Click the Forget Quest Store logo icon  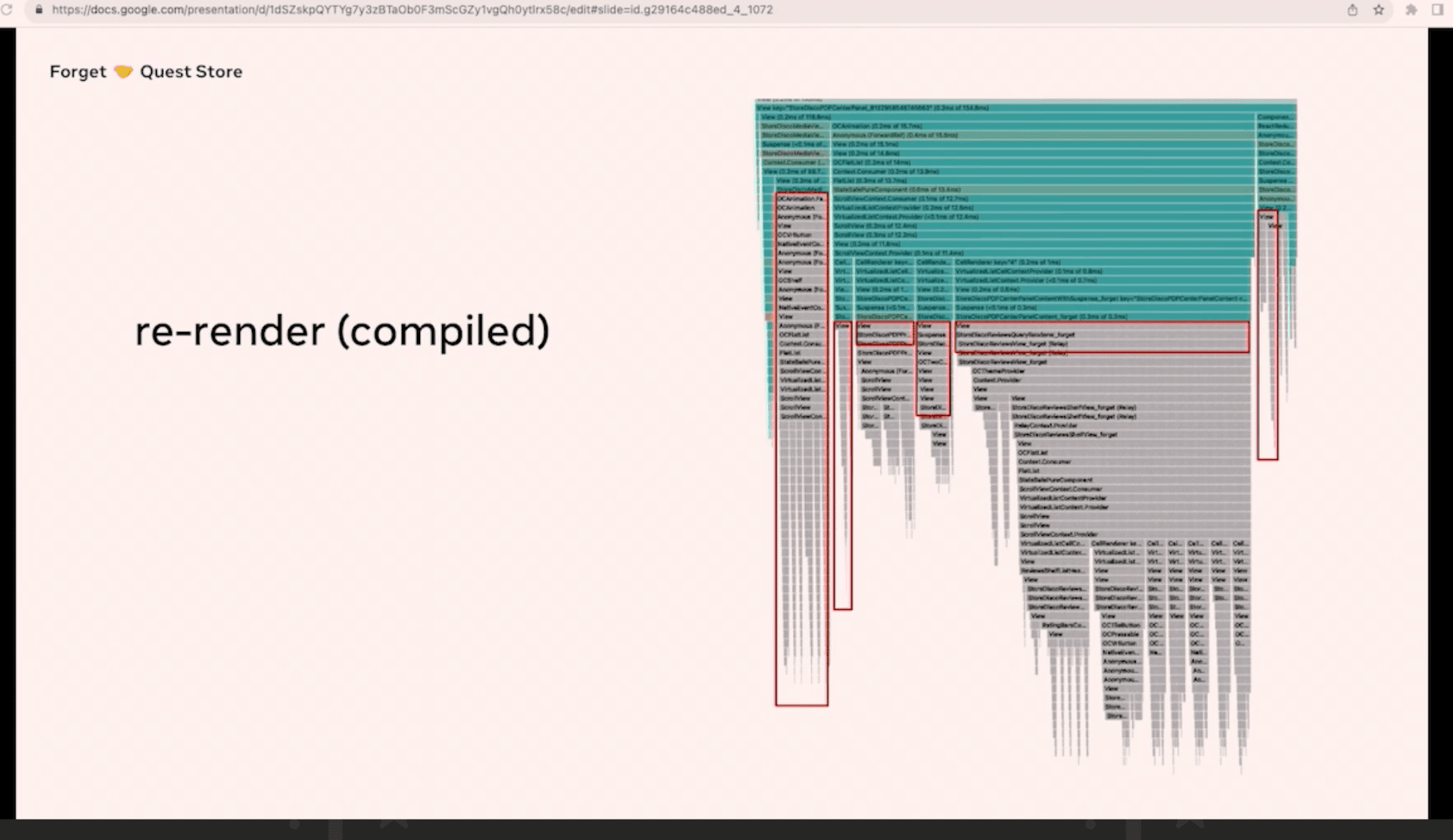122,71
